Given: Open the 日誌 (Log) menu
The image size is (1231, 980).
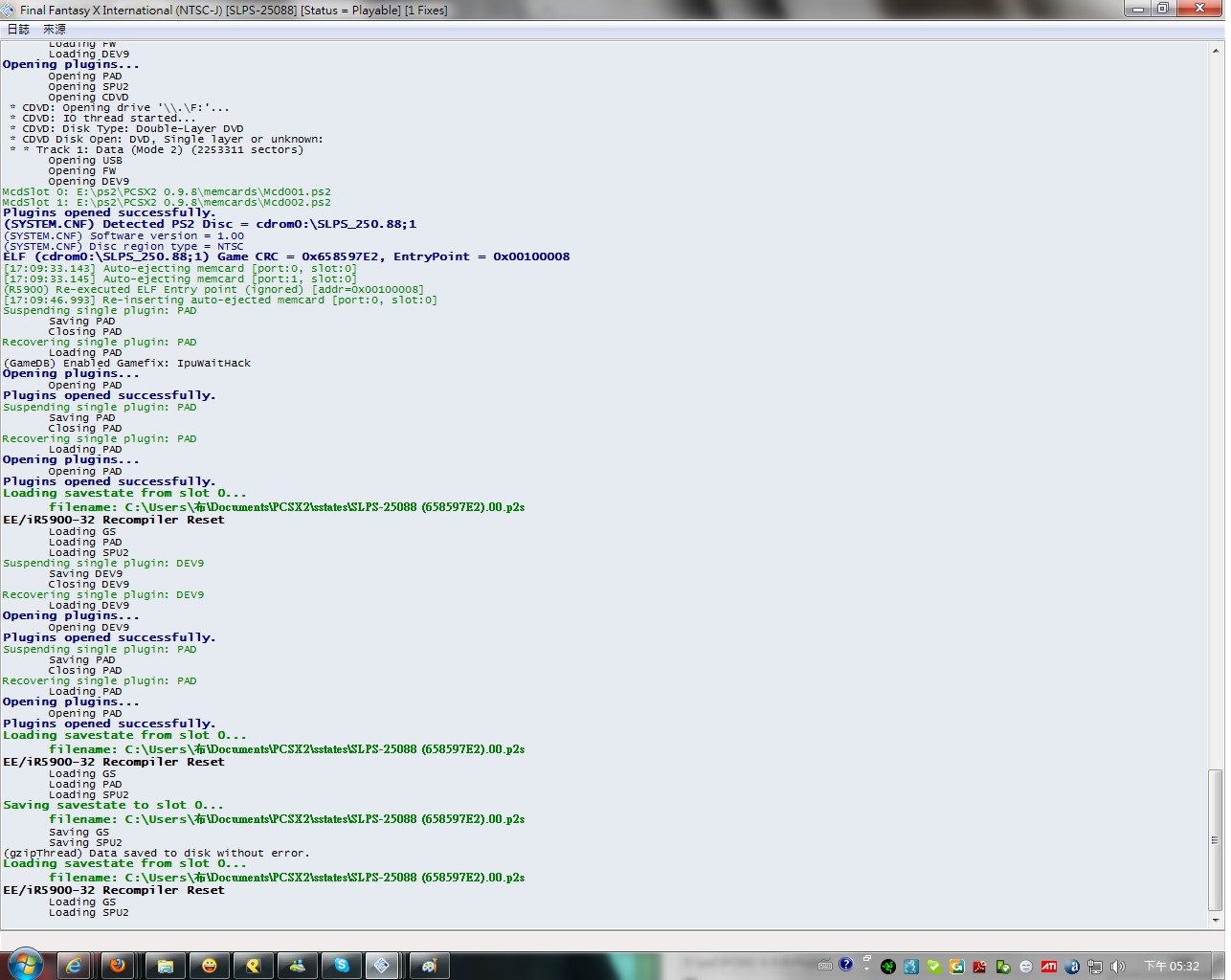Looking at the screenshot, I should [18, 30].
